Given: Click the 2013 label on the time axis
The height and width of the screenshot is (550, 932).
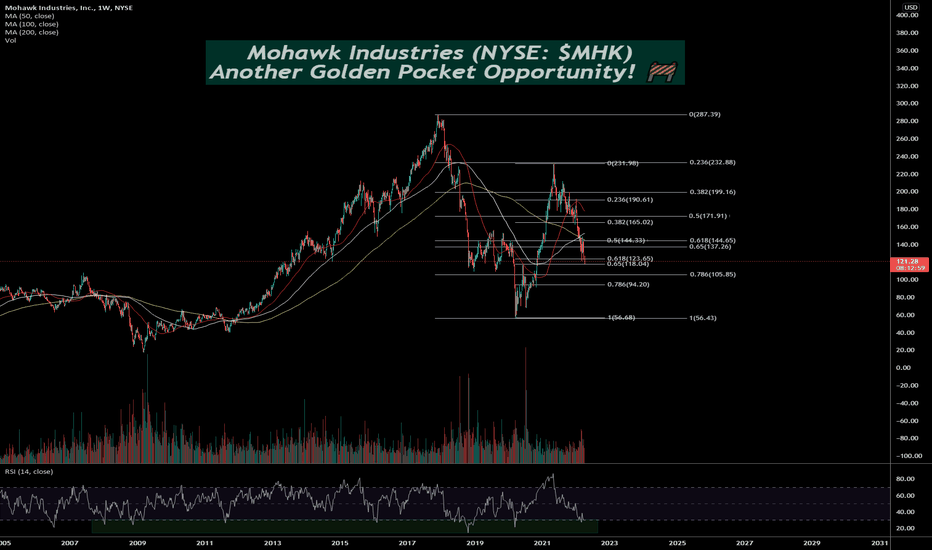Looking at the screenshot, I should (273, 543).
